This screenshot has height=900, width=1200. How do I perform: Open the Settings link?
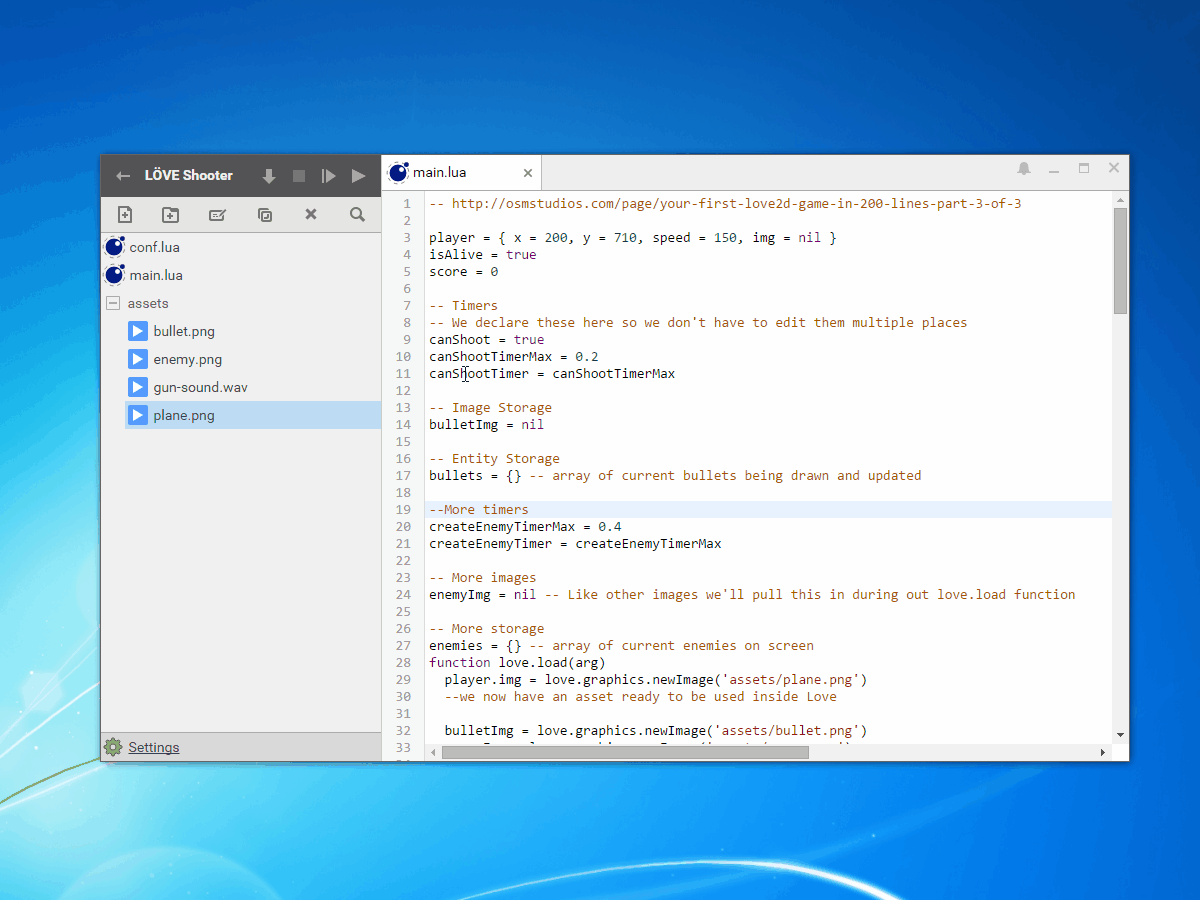[x=154, y=747]
